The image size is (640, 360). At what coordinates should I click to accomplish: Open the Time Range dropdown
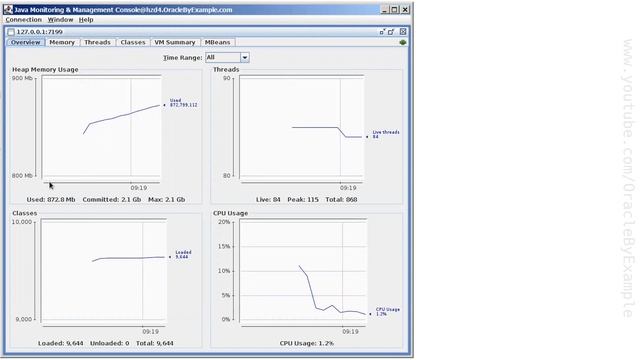pyautogui.click(x=227, y=58)
